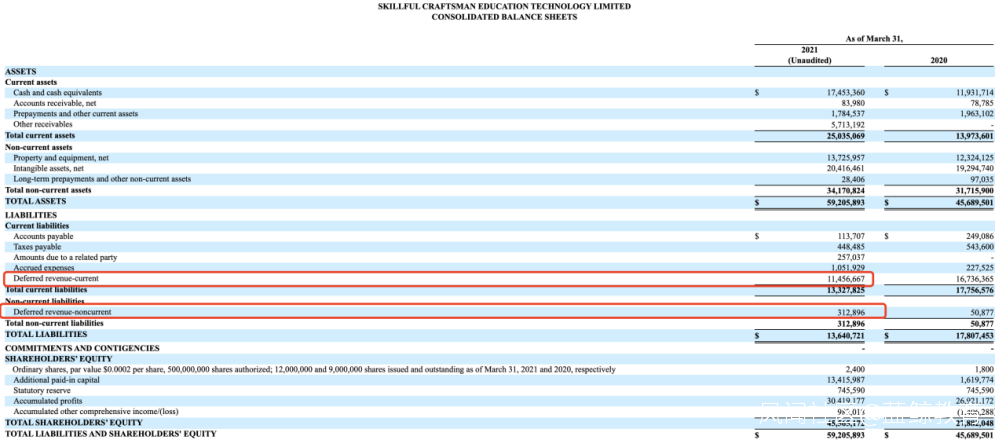This screenshot has height=440, width=995.
Task: Select the '2021 (Unaudited)' column header
Action: point(810,55)
